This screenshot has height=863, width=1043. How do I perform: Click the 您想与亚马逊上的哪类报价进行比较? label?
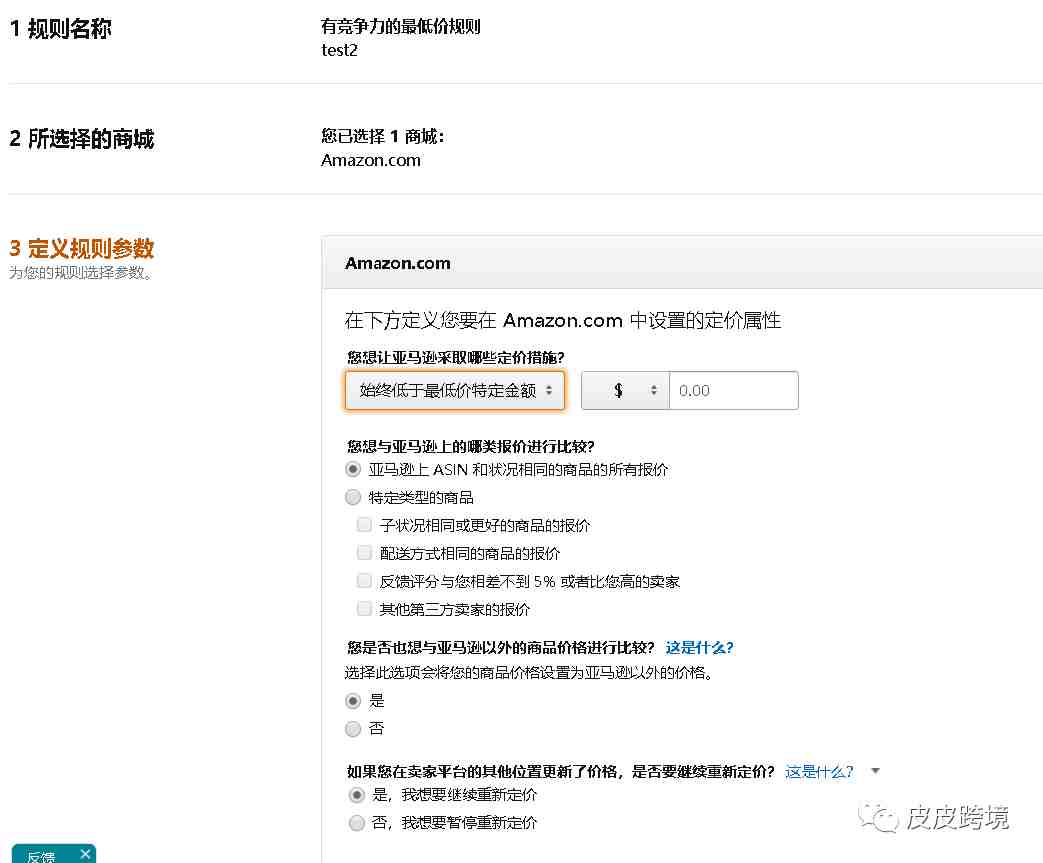(x=470, y=446)
